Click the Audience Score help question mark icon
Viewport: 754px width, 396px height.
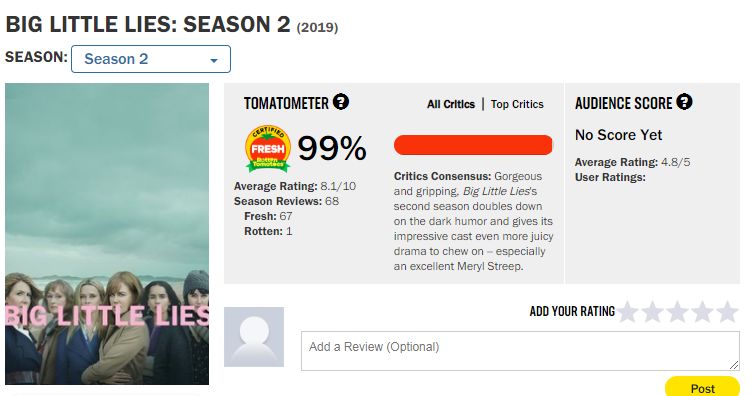coord(684,102)
